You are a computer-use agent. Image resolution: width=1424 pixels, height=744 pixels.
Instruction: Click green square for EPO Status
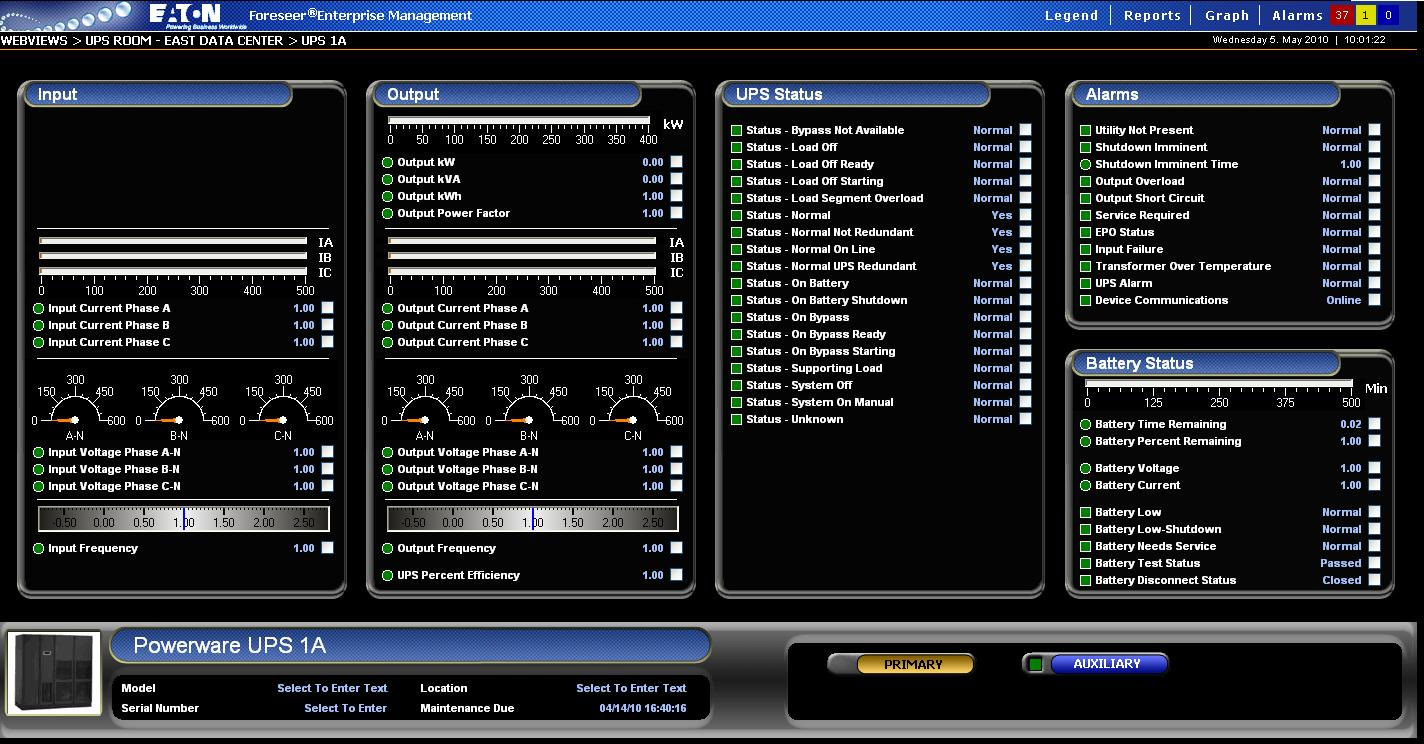(x=1086, y=232)
